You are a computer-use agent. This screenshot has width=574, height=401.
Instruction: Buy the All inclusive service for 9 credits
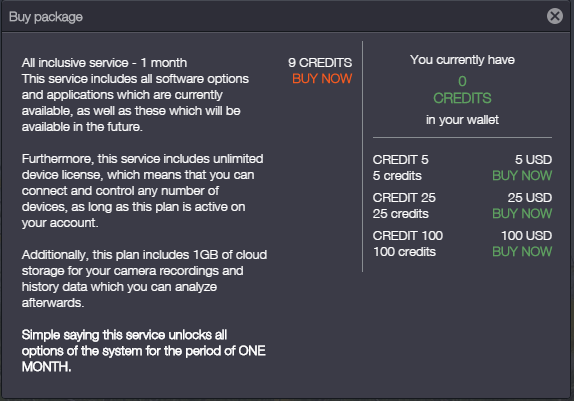pyautogui.click(x=322, y=79)
